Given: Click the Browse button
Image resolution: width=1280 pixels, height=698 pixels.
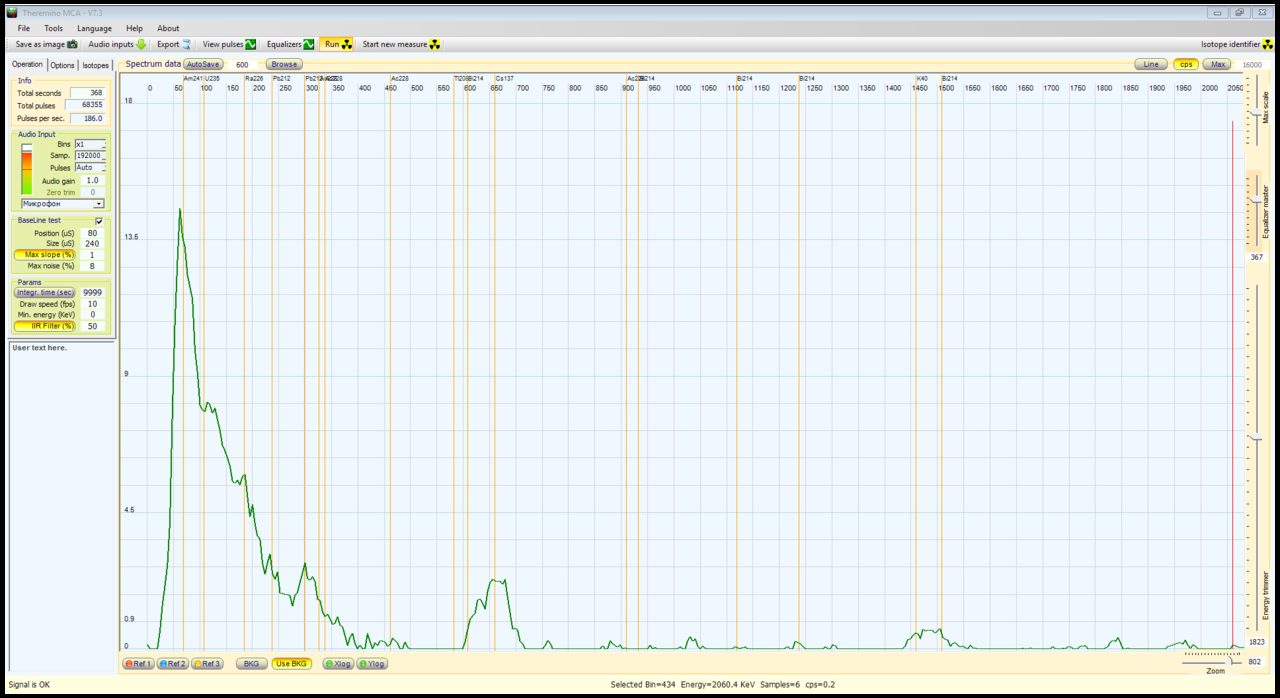Looking at the screenshot, I should 284,64.
